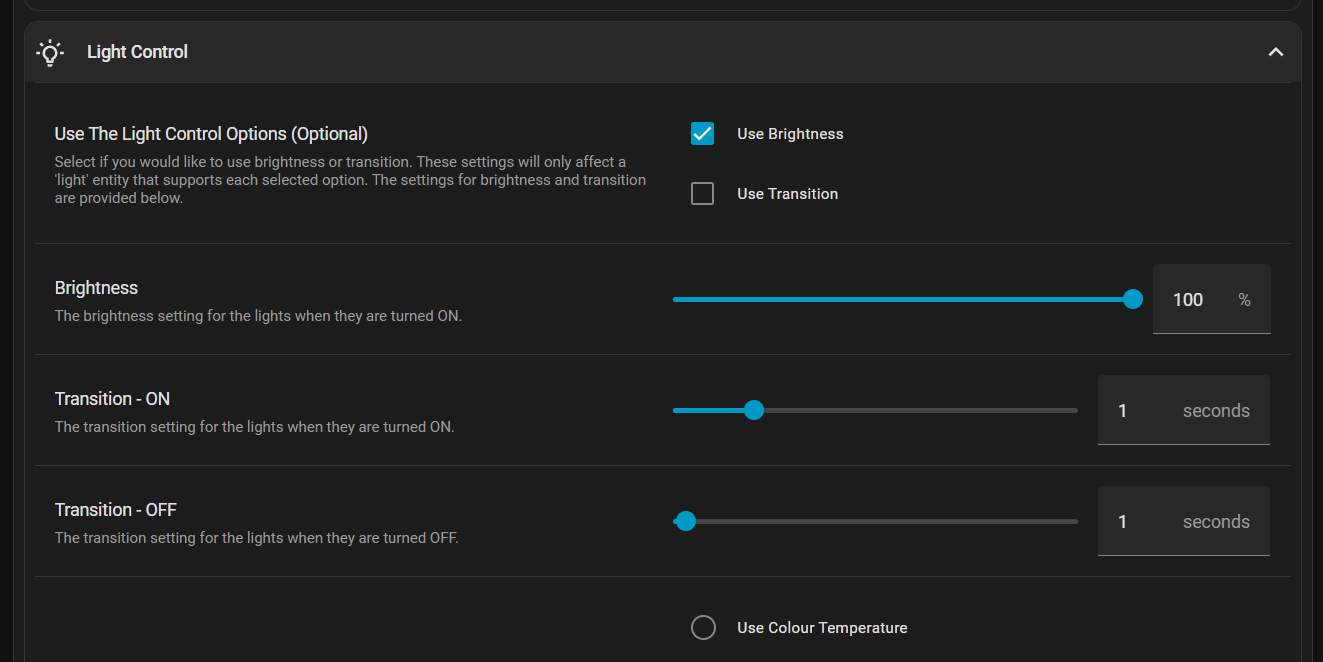Focus the Transition - OFF seconds field
Screen dimensions: 1323x662
tap(1140, 522)
